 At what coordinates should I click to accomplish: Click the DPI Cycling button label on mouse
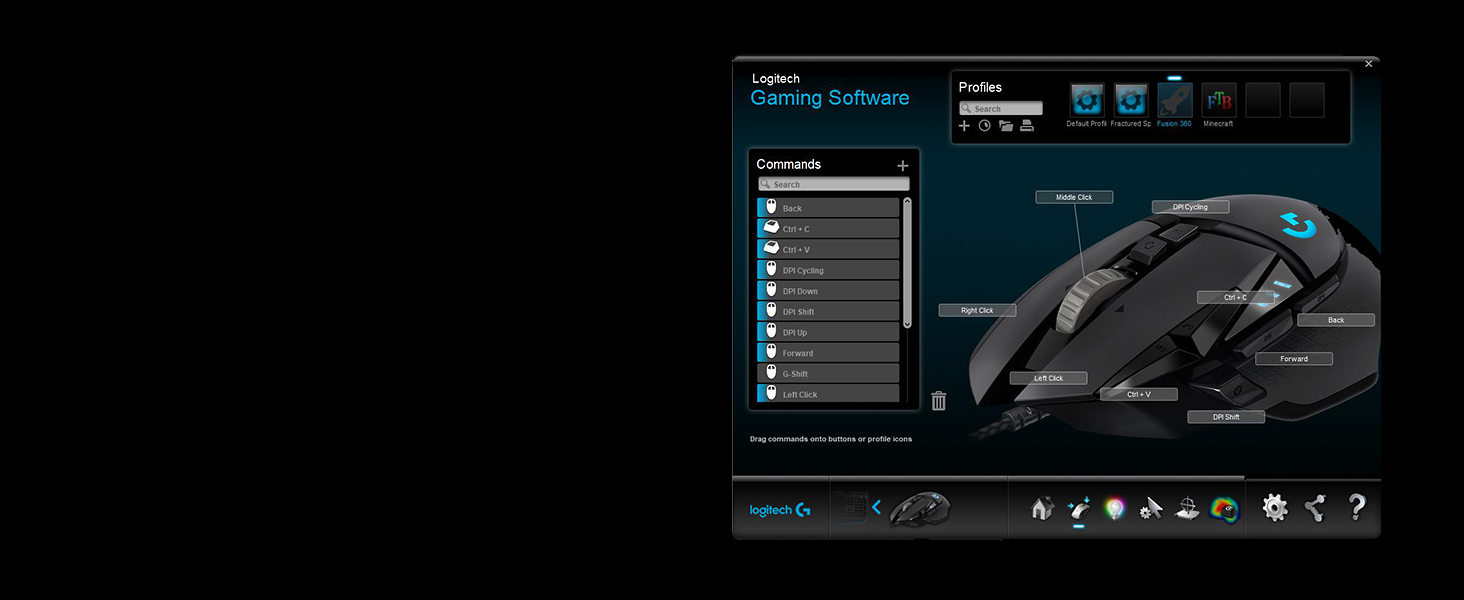pyautogui.click(x=1190, y=207)
